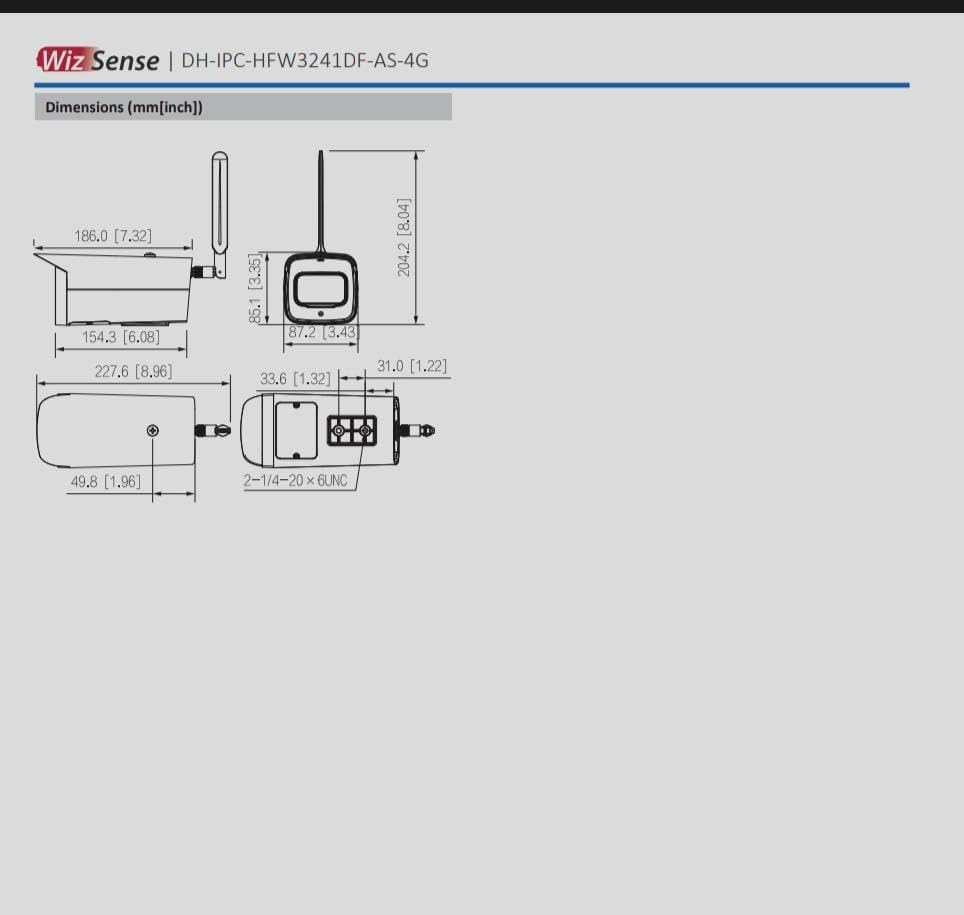964x915 pixels.
Task: Click the 204.2 [8.04] height label
Action: (404, 237)
